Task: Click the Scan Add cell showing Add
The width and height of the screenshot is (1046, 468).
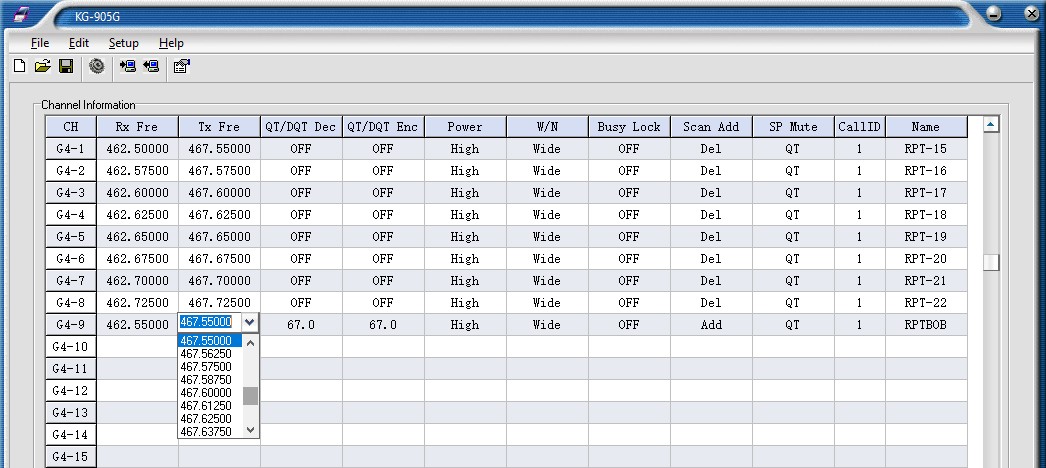Action: pyautogui.click(x=711, y=325)
